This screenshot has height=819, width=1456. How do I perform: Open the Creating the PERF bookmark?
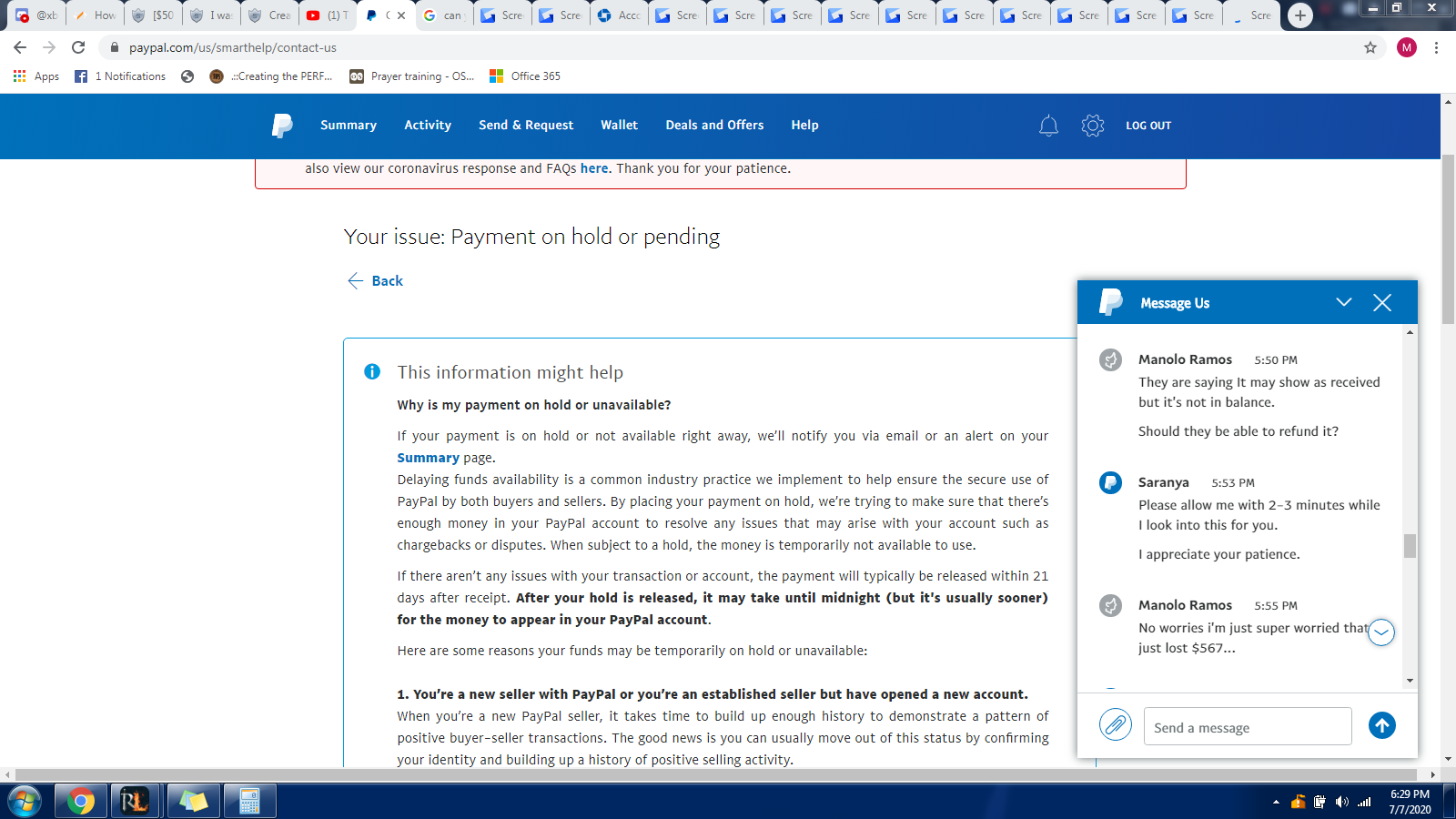pos(271,76)
